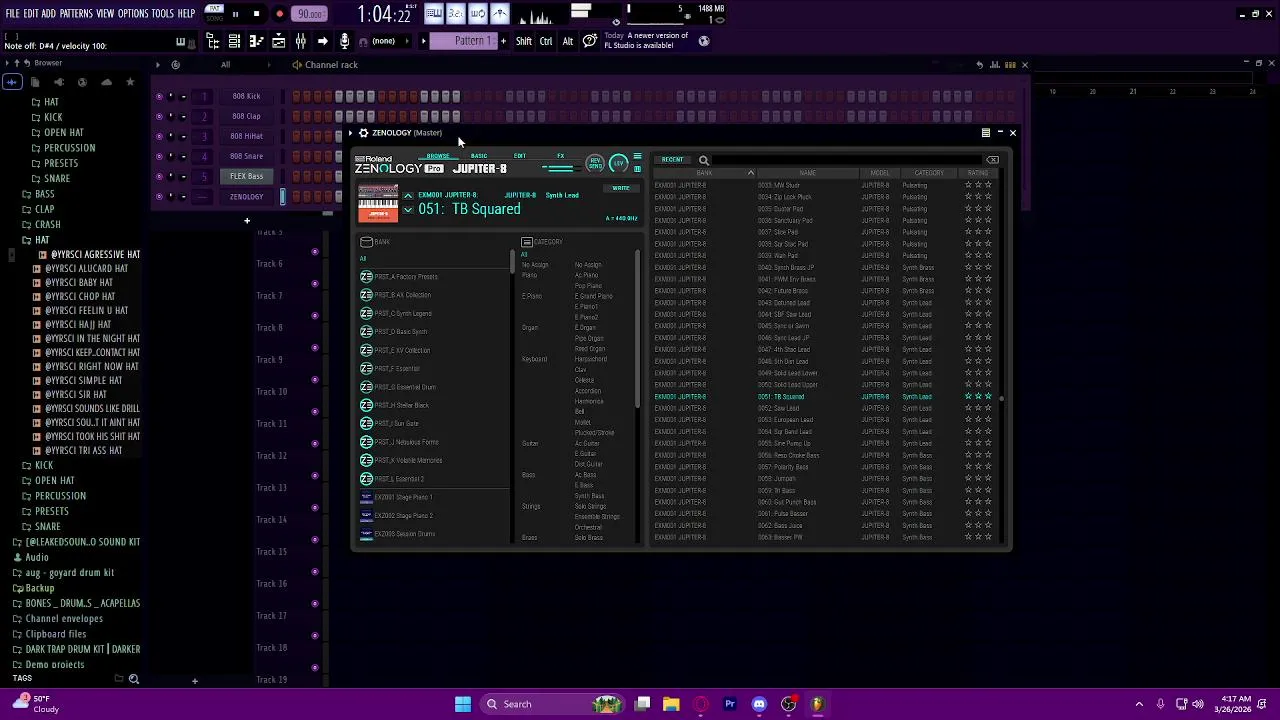Click the microphone recording icon
Image resolution: width=1280 pixels, height=720 pixels.
coord(344,41)
